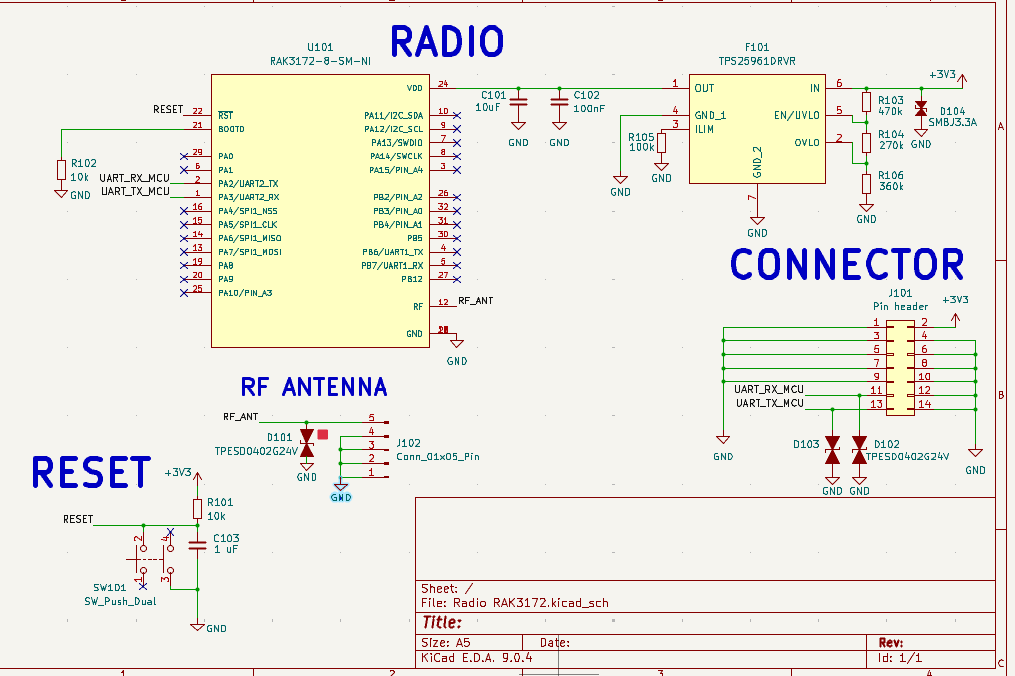The image size is (1015, 676).
Task: Click the J101 pin header connector symbol
Action: coord(900,369)
